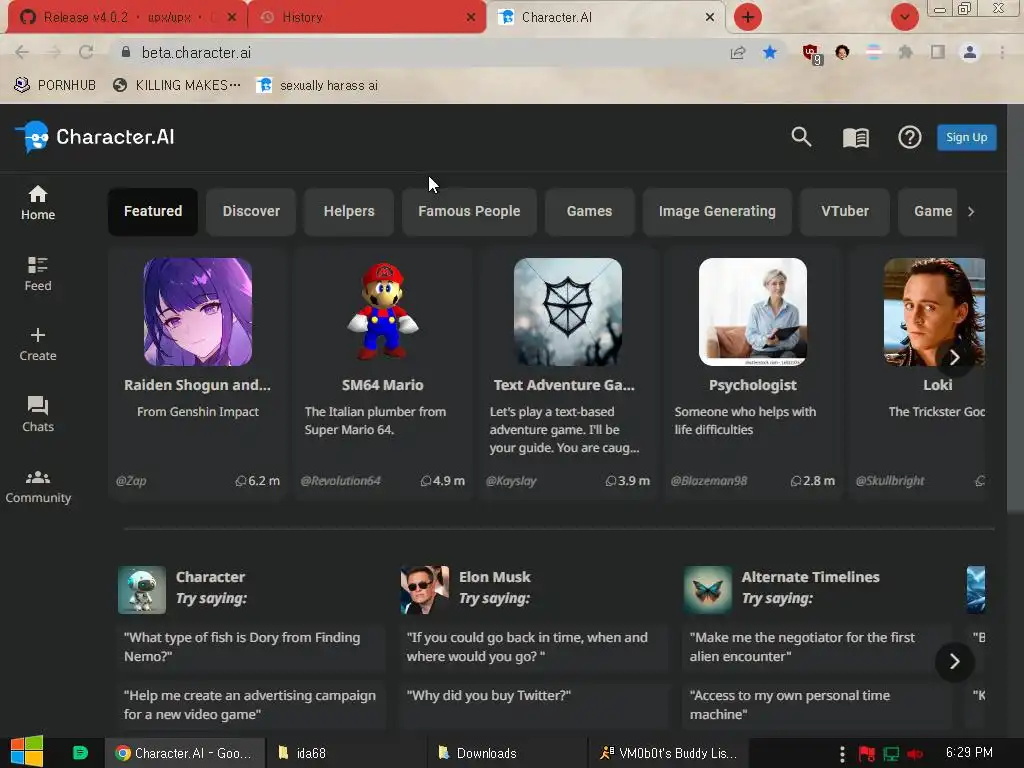
Task: Open the Text Adventure Game card image
Action: click(568, 312)
